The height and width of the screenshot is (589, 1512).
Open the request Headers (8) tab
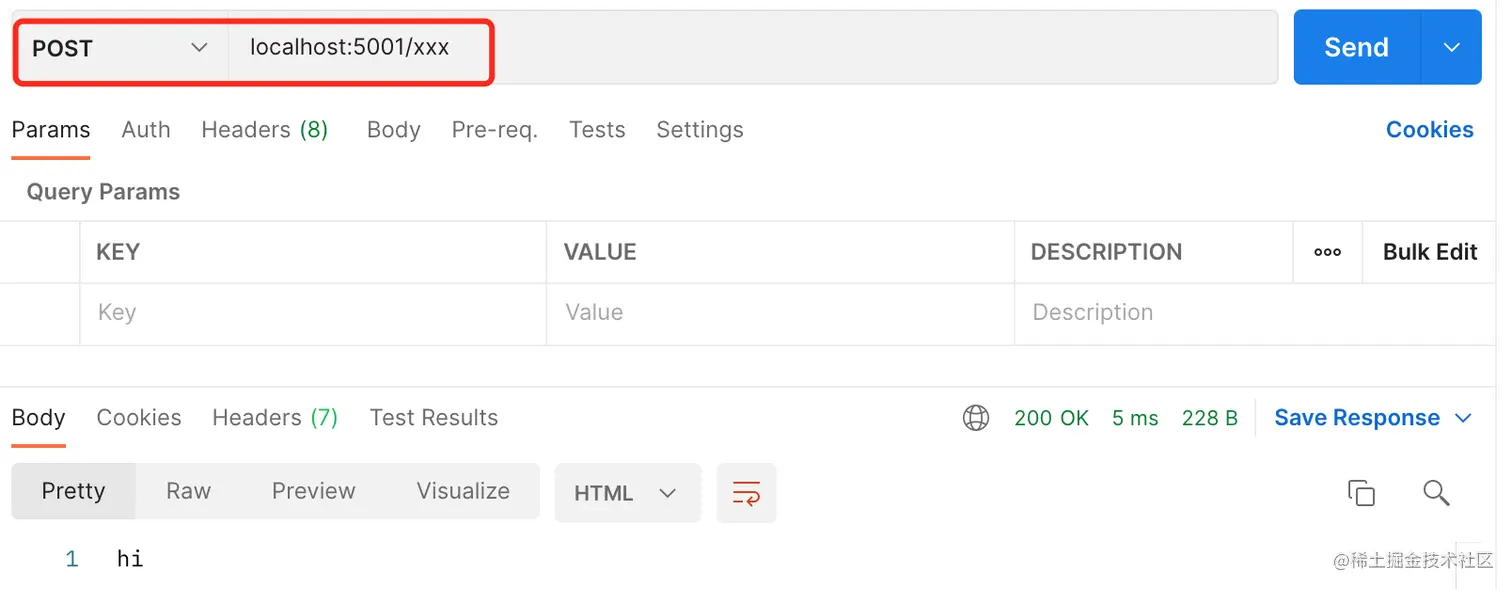pyautogui.click(x=264, y=130)
